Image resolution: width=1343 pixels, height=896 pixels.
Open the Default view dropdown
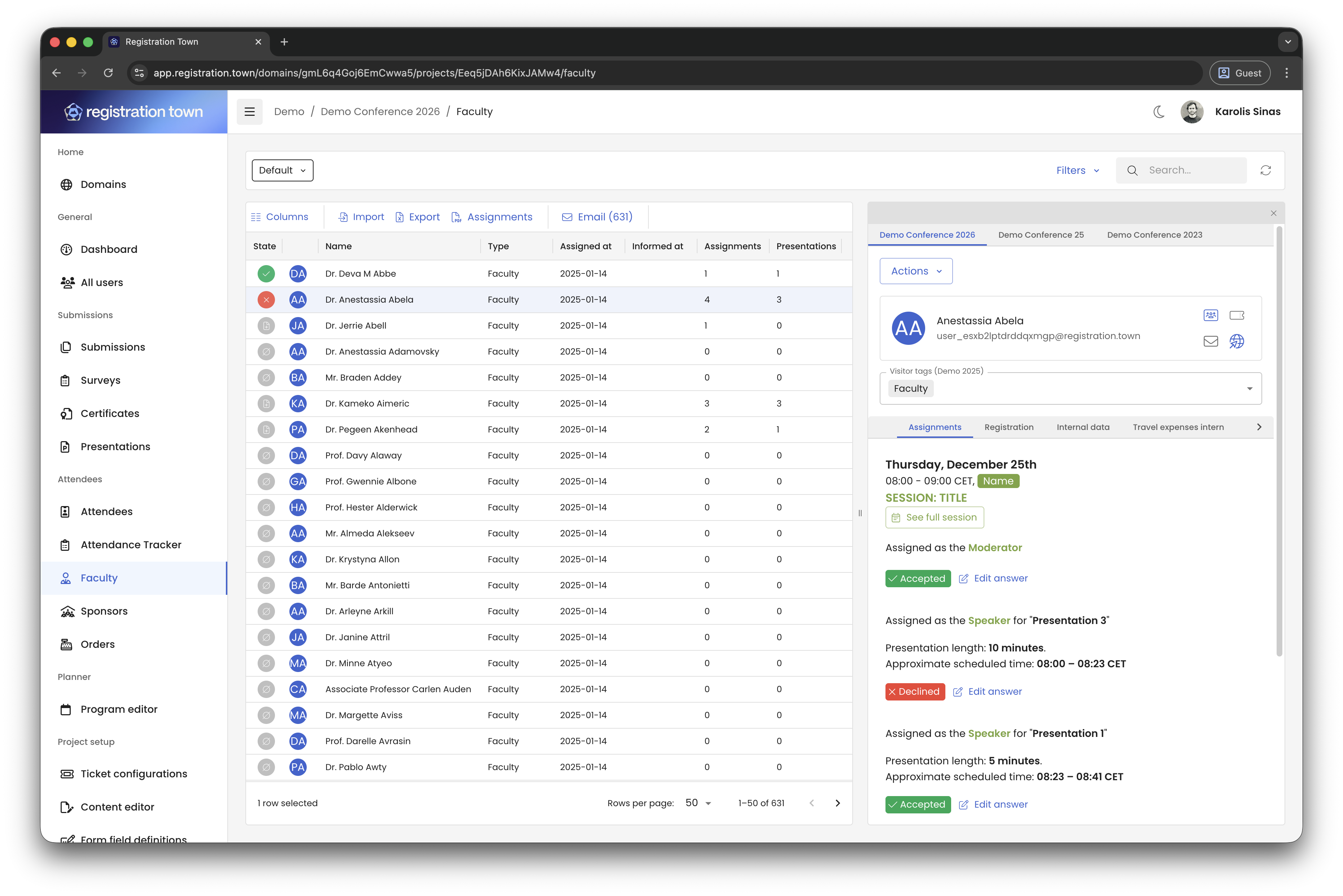[x=282, y=170]
